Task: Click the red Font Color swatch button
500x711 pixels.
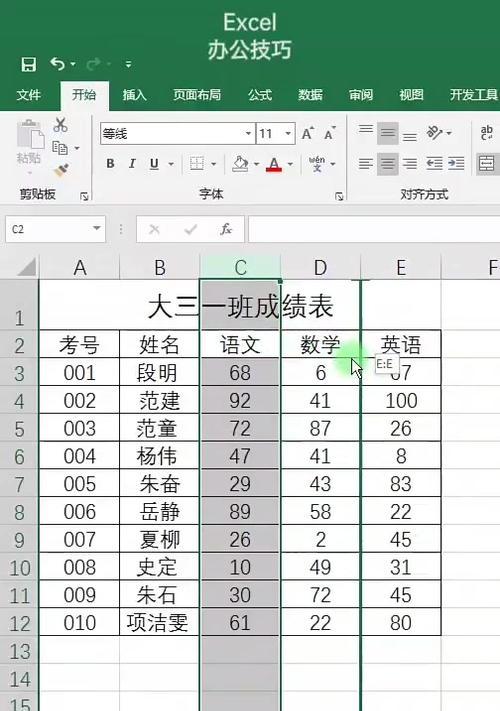Action: (274, 164)
